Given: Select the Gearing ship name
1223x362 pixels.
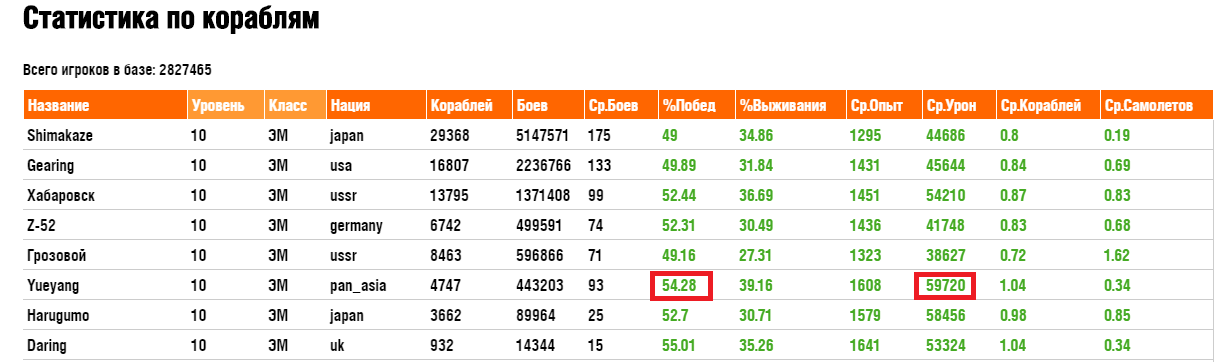Looking at the screenshot, I should click(x=51, y=165).
